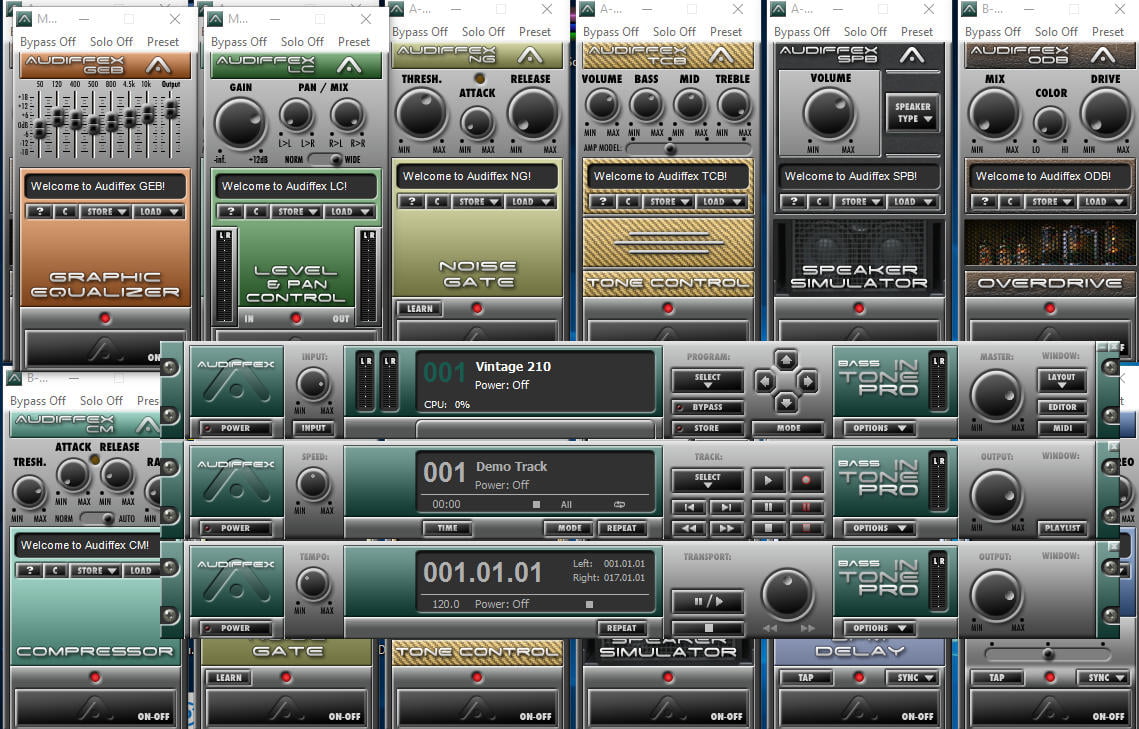Click the 'C' button in the Audiffex LC window
Viewport: 1139px width, 729px height.
pos(256,211)
